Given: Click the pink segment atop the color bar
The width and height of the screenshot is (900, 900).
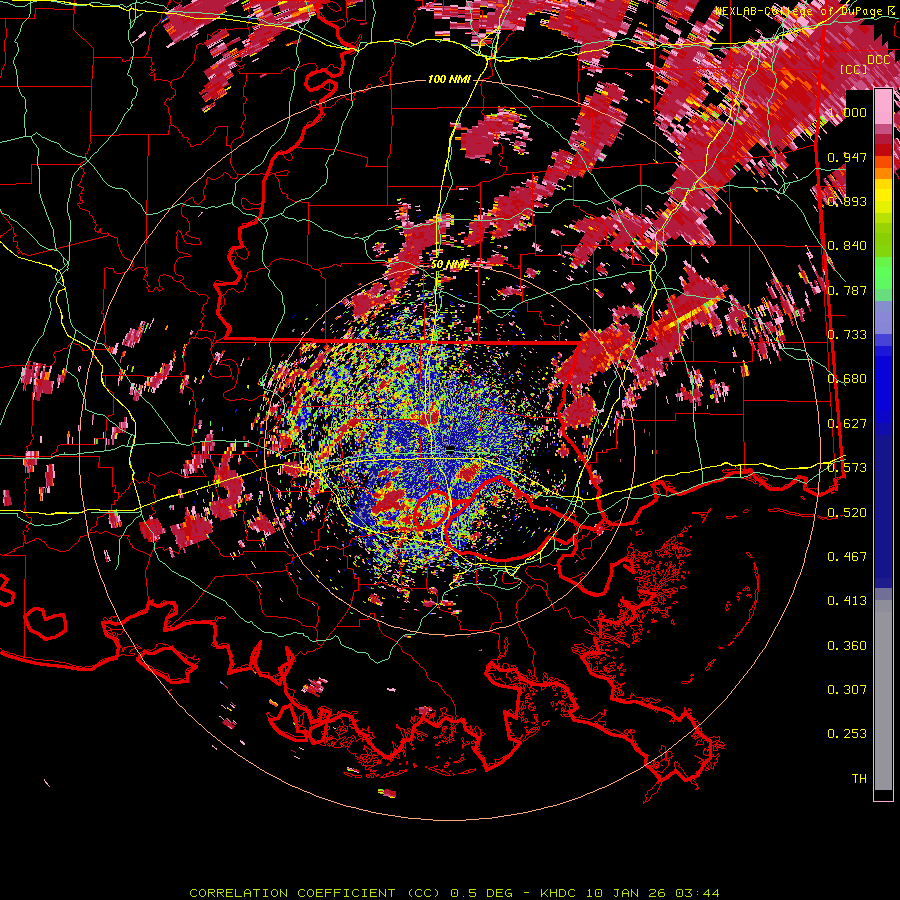Looking at the screenshot, I should coord(883,107).
